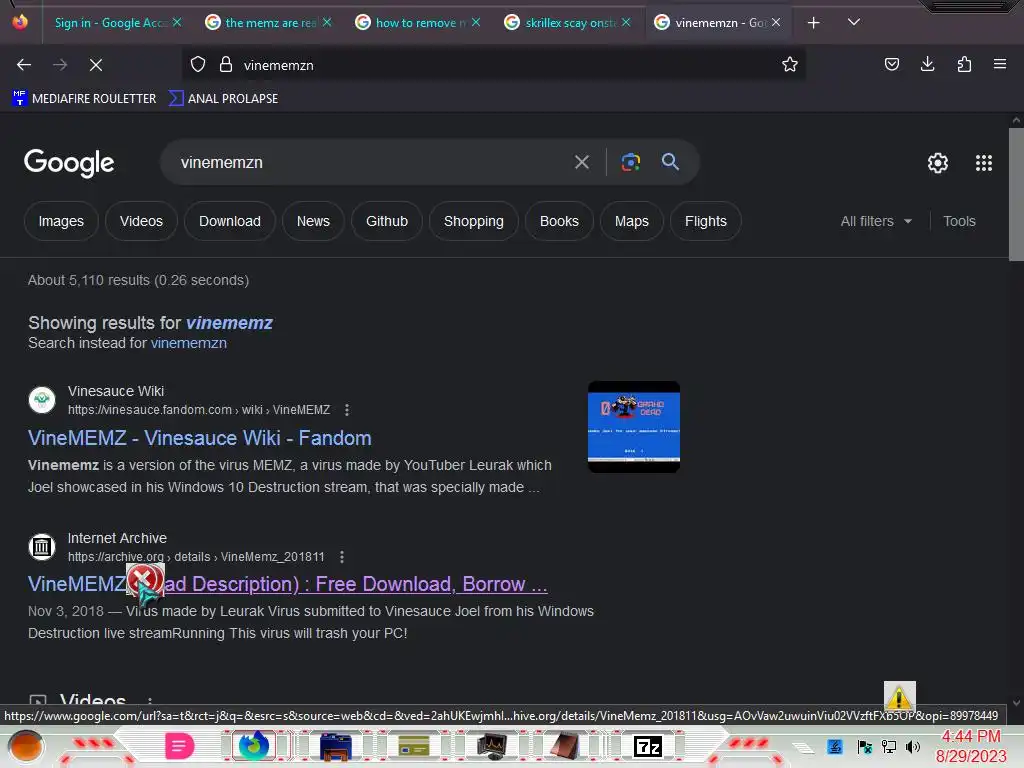Open more options for Internet Archive result

342,557
